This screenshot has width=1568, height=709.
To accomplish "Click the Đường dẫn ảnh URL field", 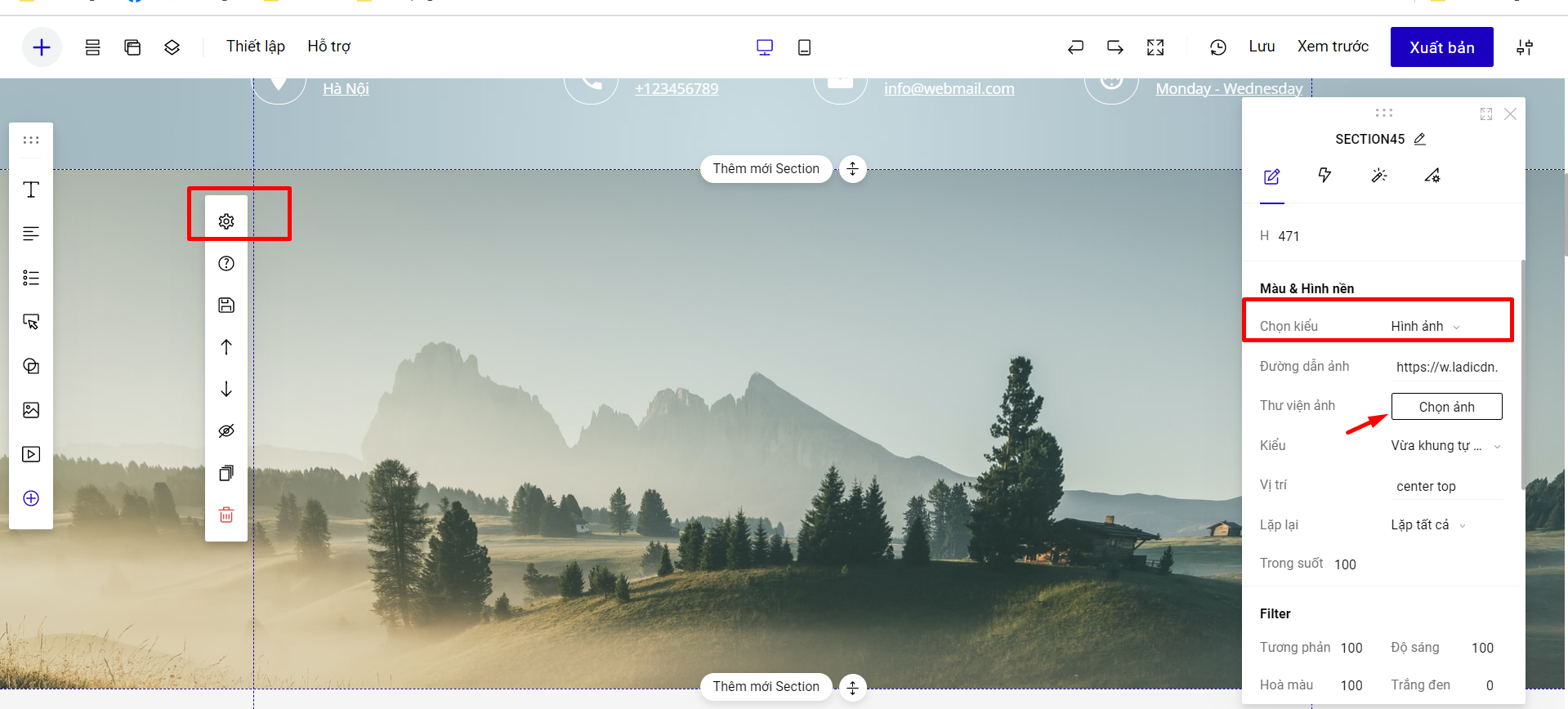I will point(1446,368).
